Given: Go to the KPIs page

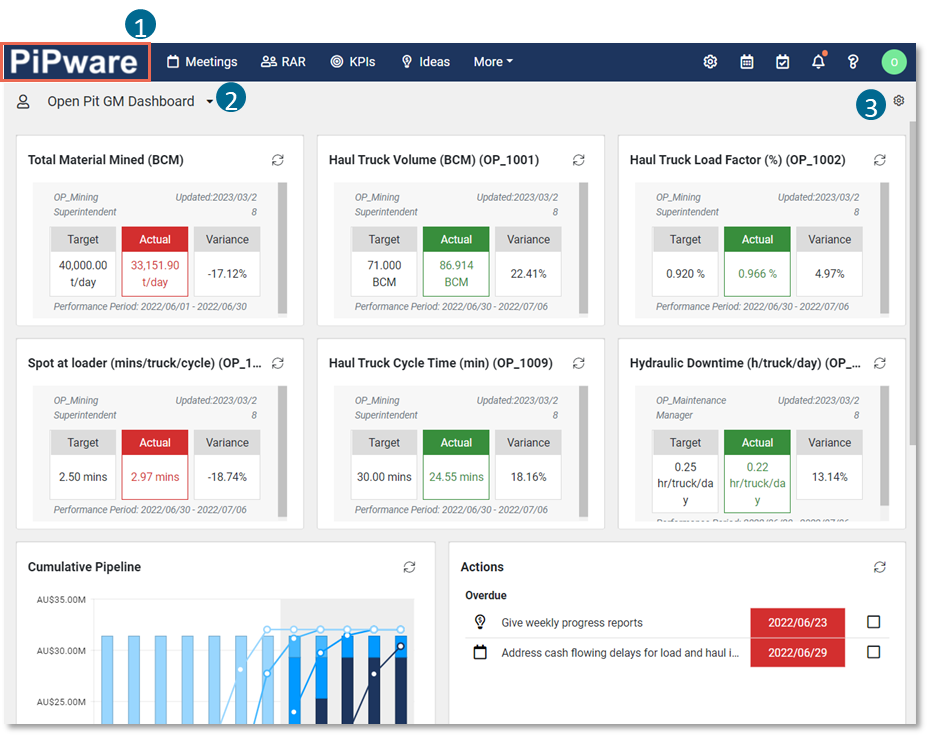Looking at the screenshot, I should tap(353, 62).
